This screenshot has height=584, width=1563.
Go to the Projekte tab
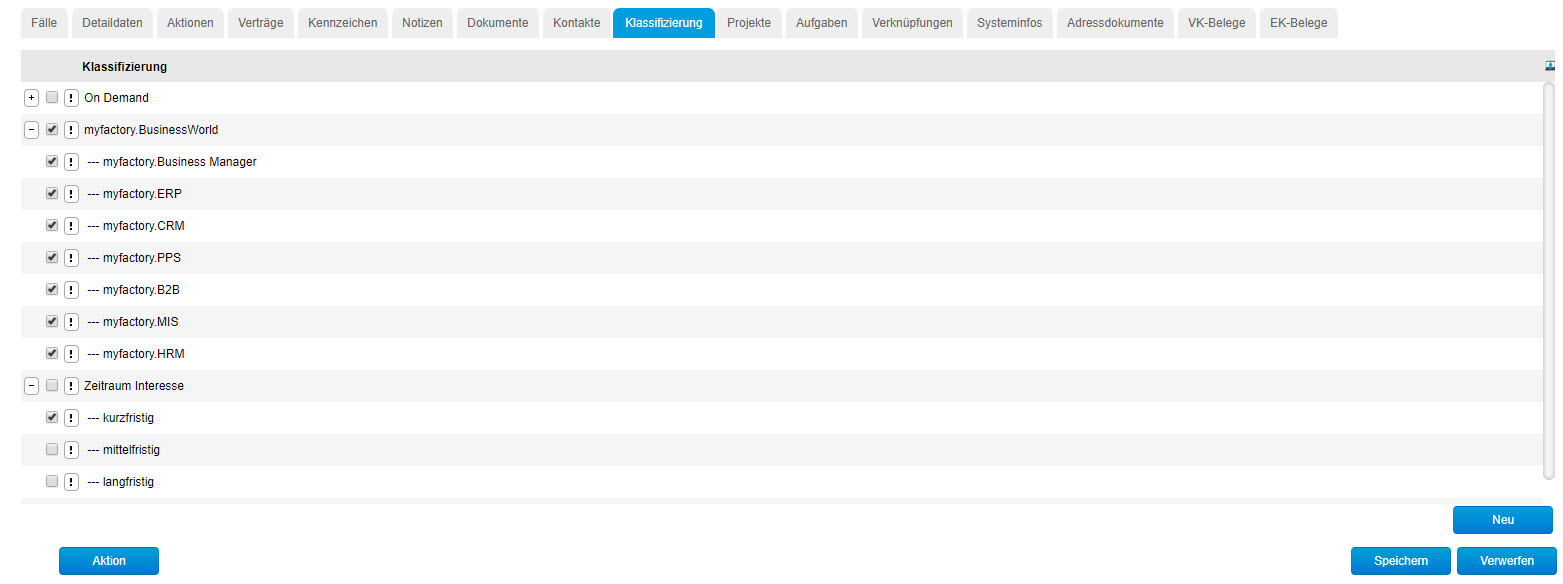coord(749,23)
